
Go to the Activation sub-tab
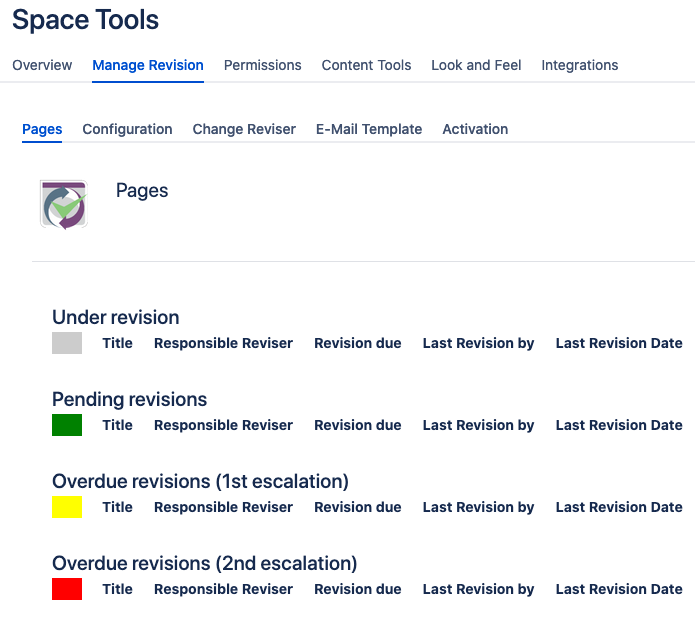(x=475, y=129)
